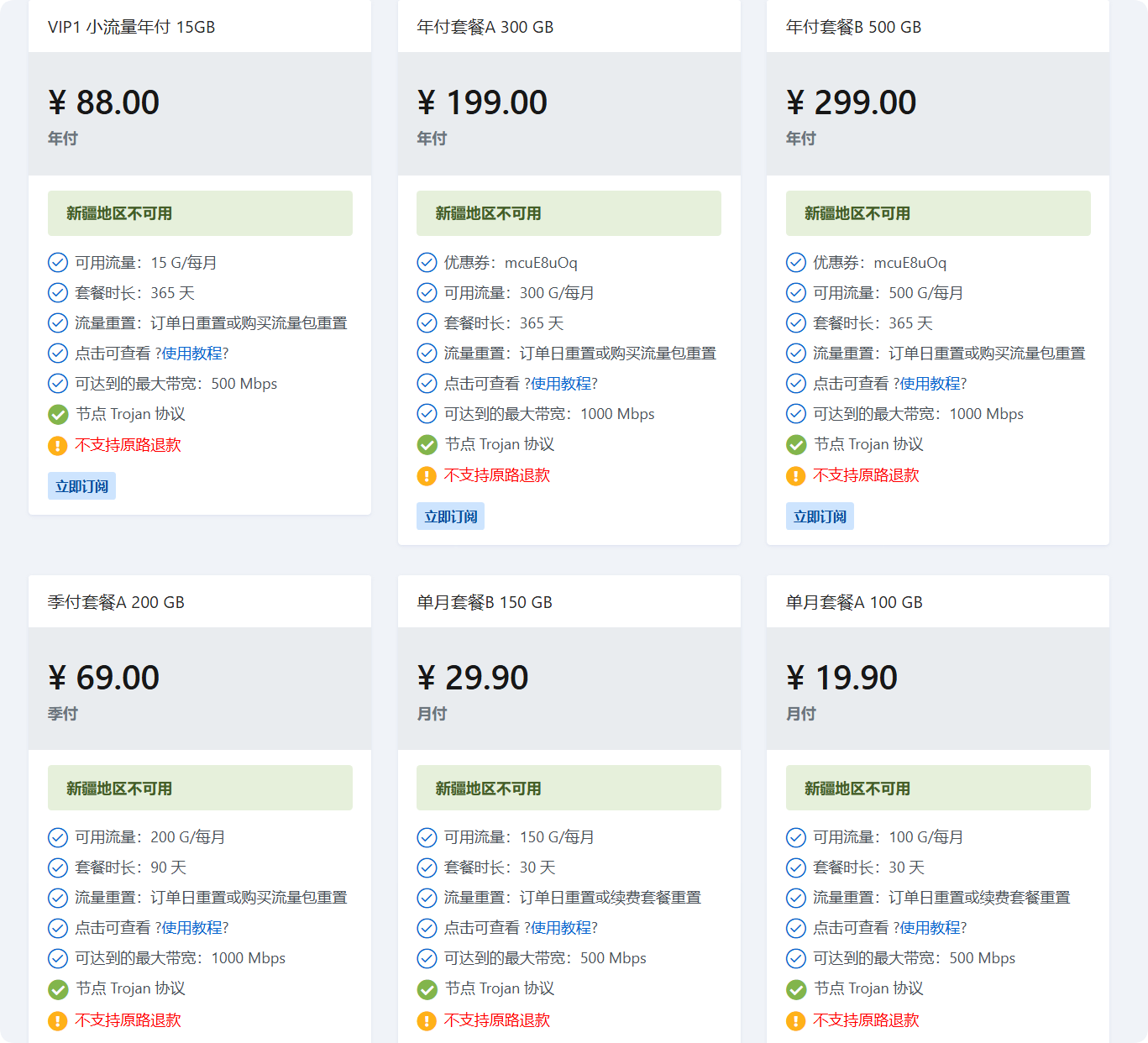Click the 单月套餐A 100 GB plan title
This screenshot has width=1148, height=1043.
(x=854, y=602)
